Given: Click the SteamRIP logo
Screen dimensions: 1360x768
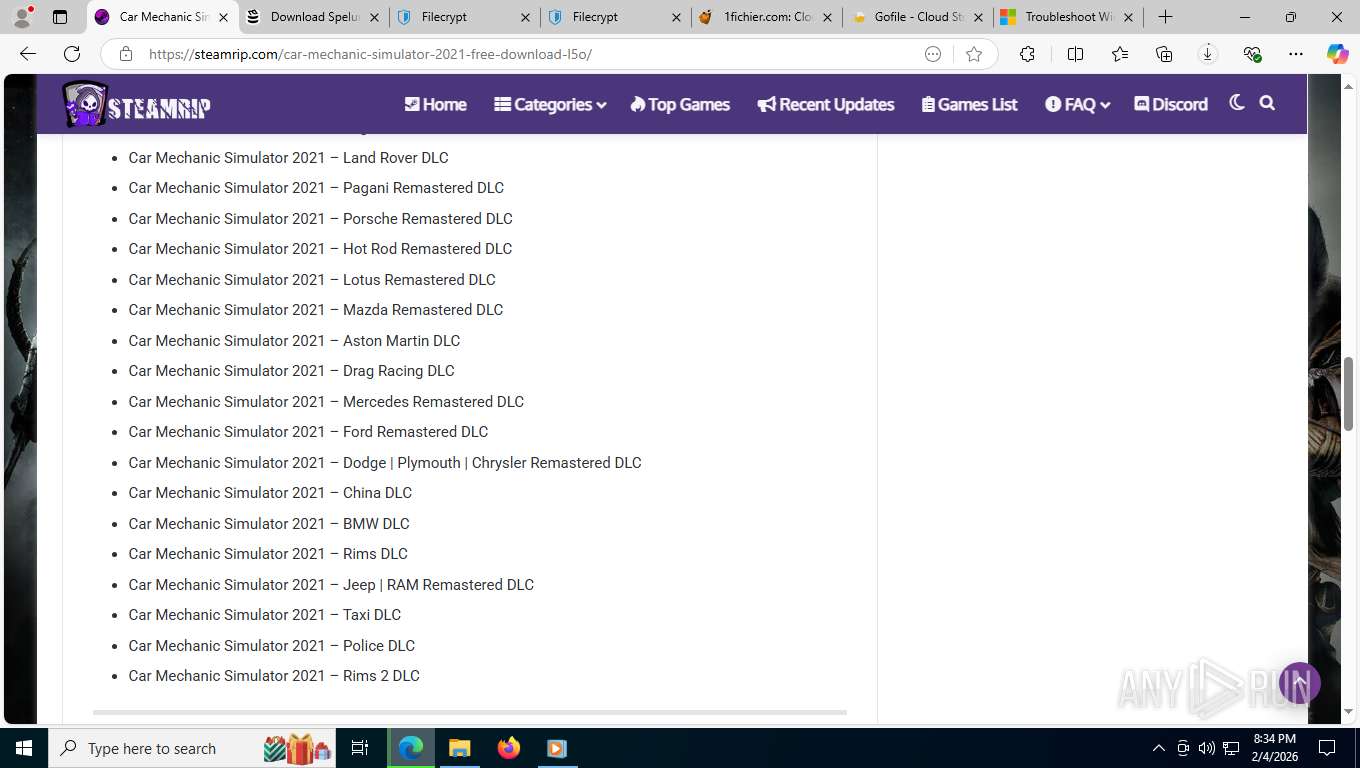Looking at the screenshot, I should click(x=136, y=104).
